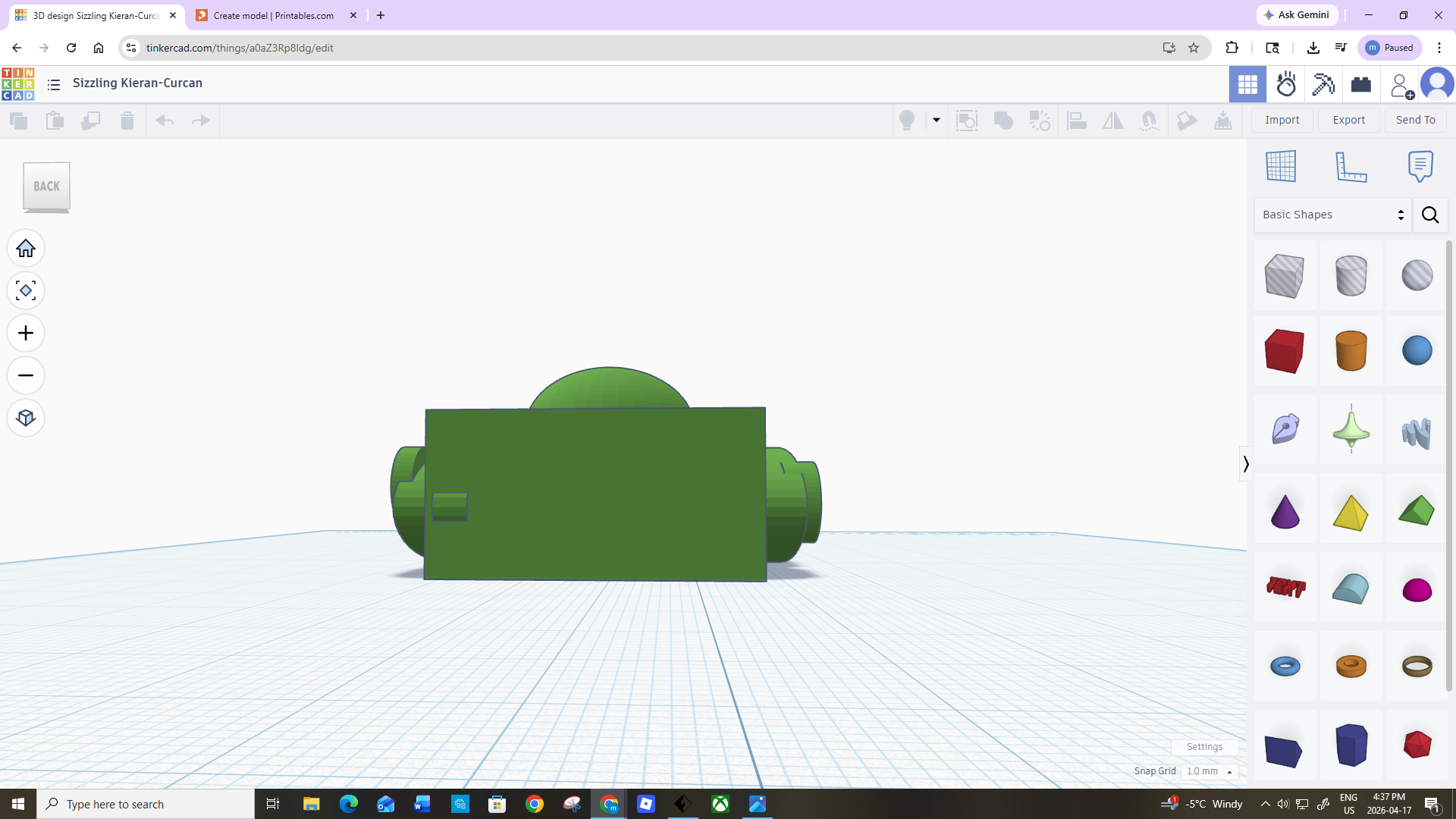
Task: Open File Explorer on taskbar
Action: pyautogui.click(x=311, y=804)
